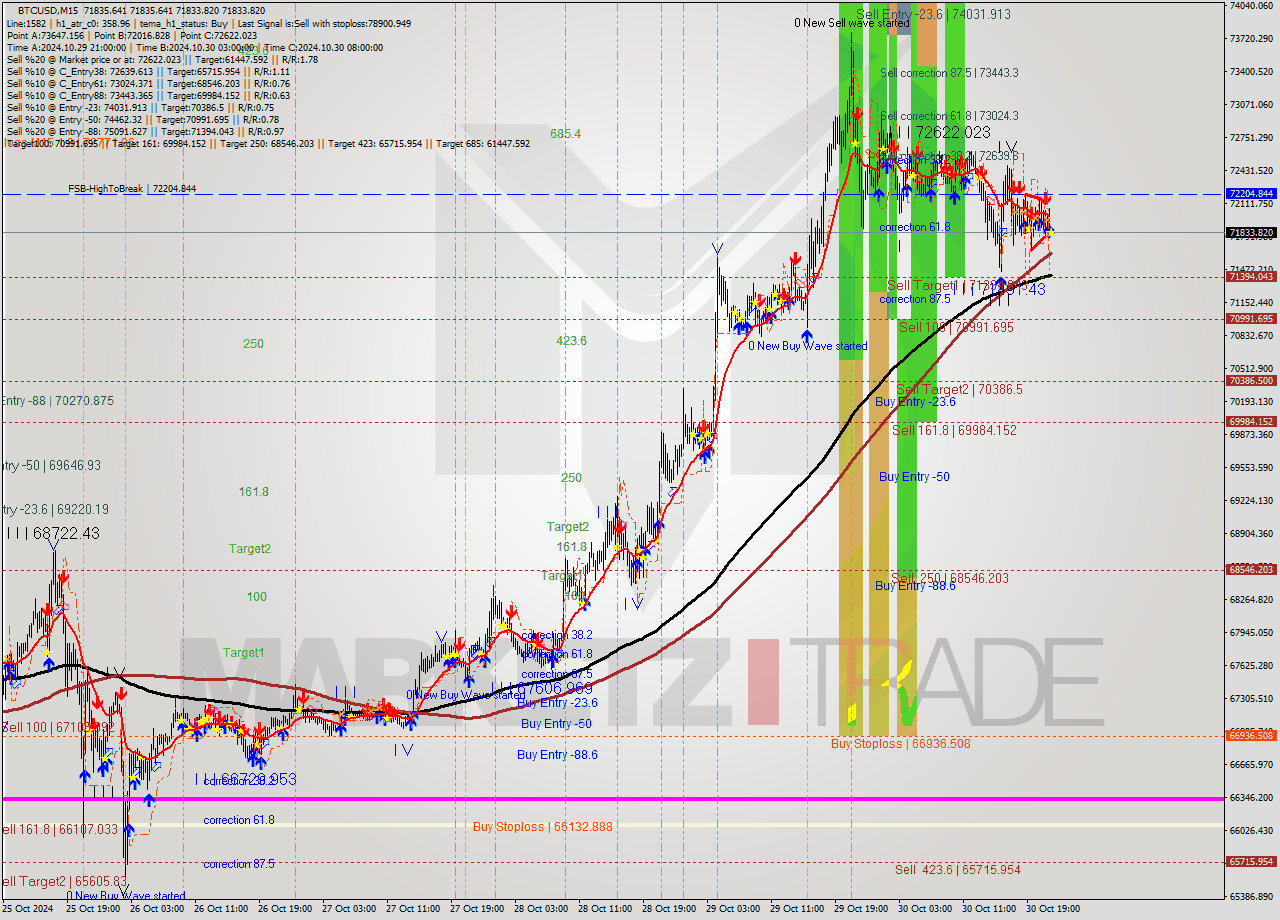
Task: Click the green 'Target1' label
Action: pyautogui.click(x=243, y=652)
